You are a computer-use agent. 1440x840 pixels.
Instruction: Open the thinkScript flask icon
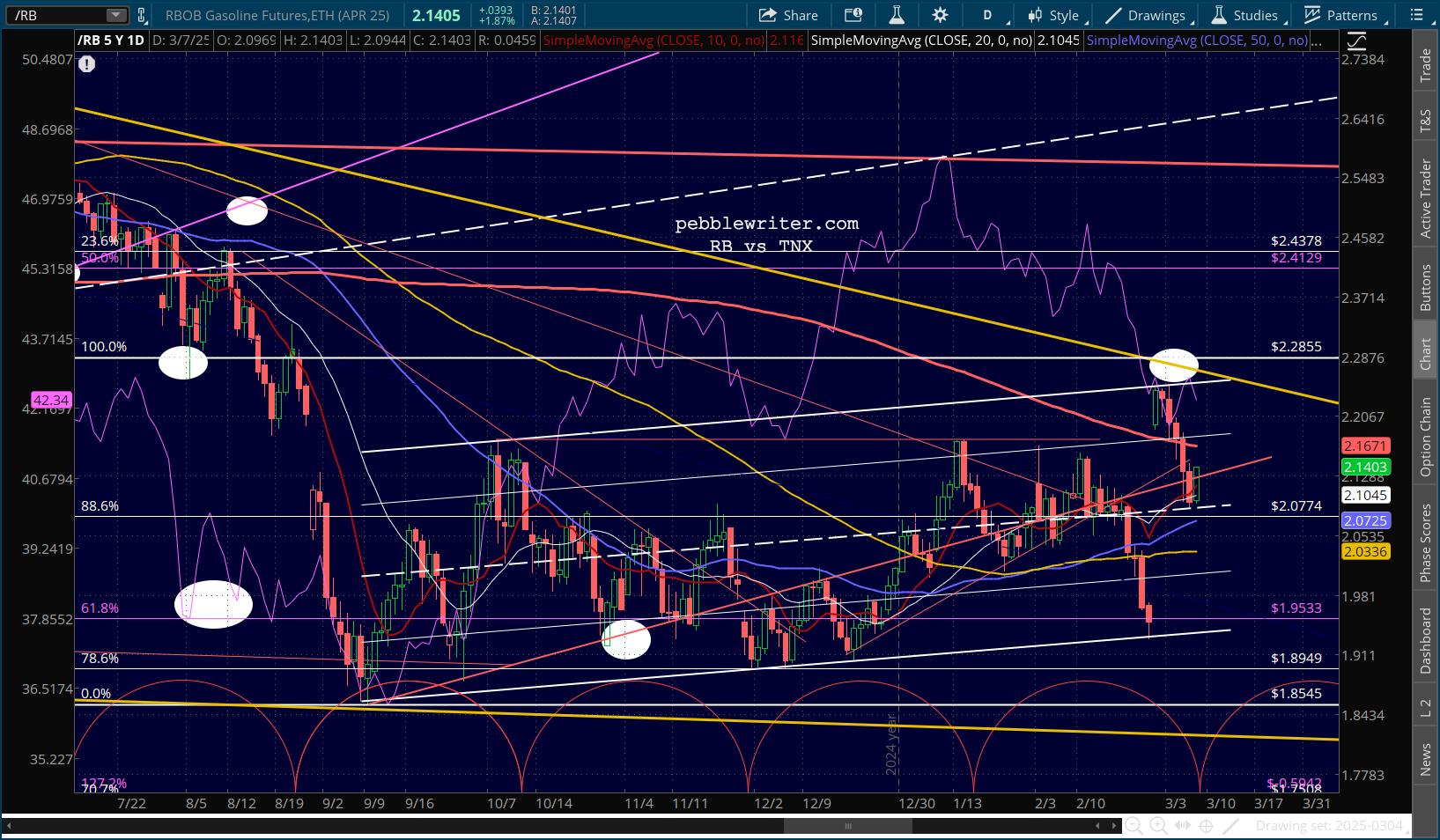(x=897, y=15)
